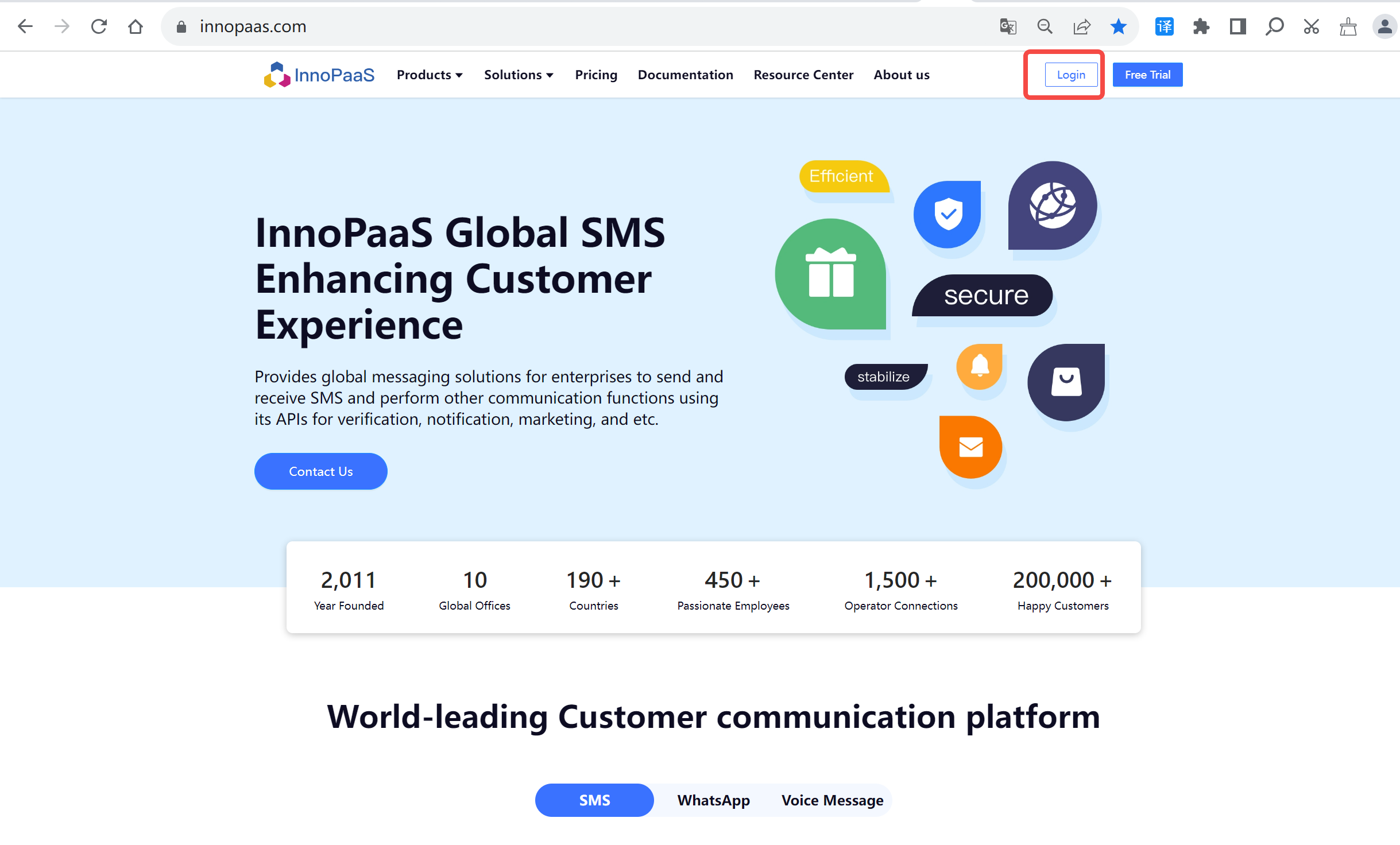Toggle the bookmark star icon
1400x845 pixels.
(1119, 26)
